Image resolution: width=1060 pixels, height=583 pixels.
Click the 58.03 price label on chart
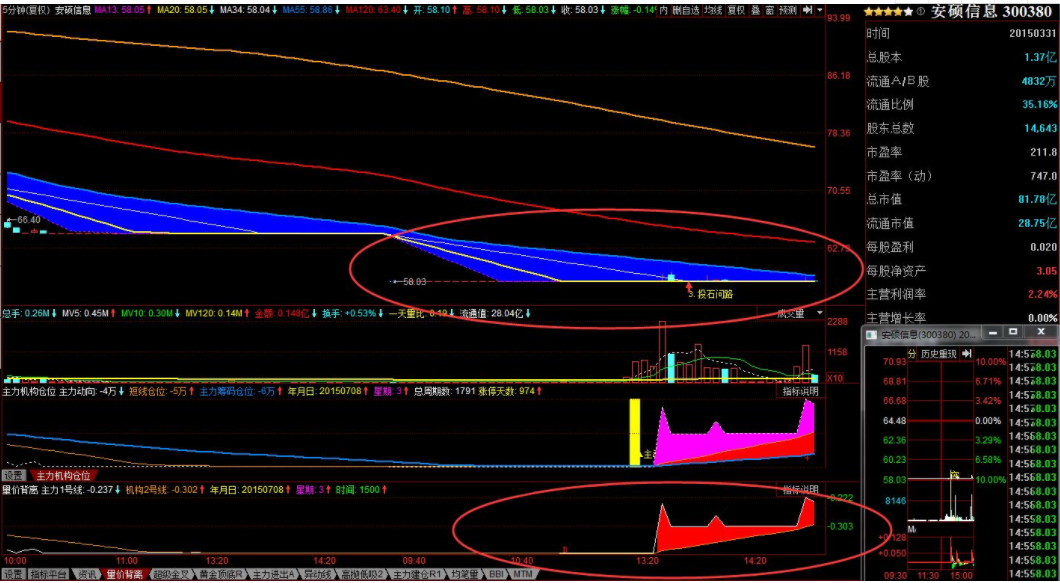pyautogui.click(x=412, y=281)
